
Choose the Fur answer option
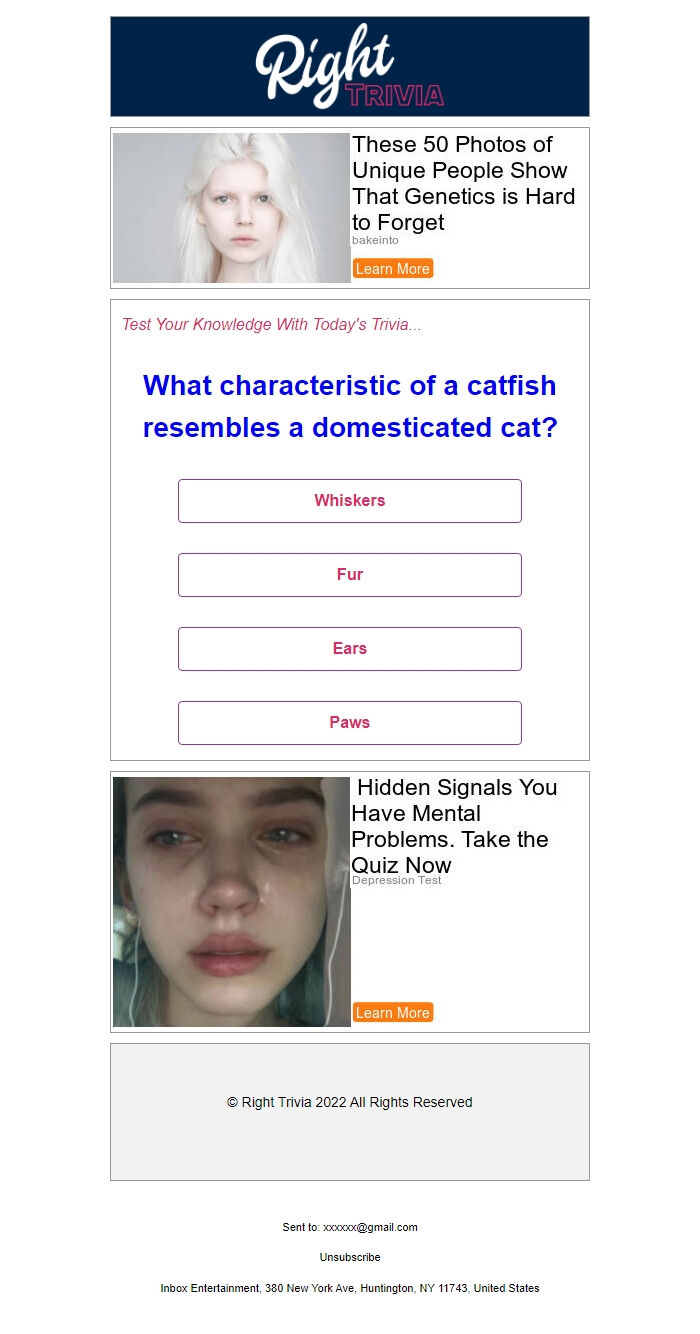(350, 575)
